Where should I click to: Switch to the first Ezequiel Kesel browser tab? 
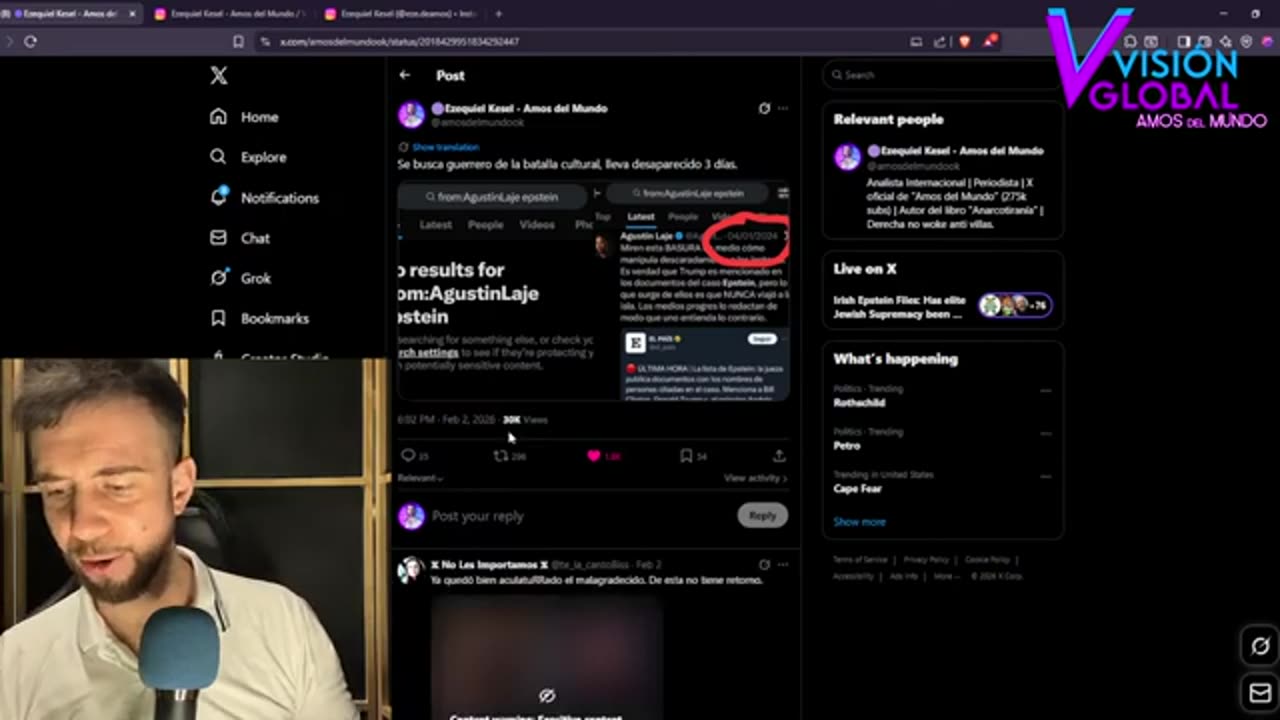click(x=68, y=14)
